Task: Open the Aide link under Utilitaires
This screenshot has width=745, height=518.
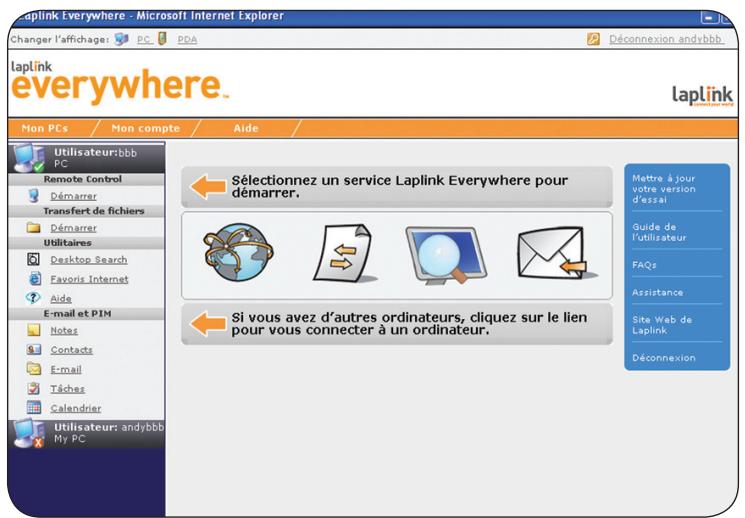Action: tap(61, 298)
